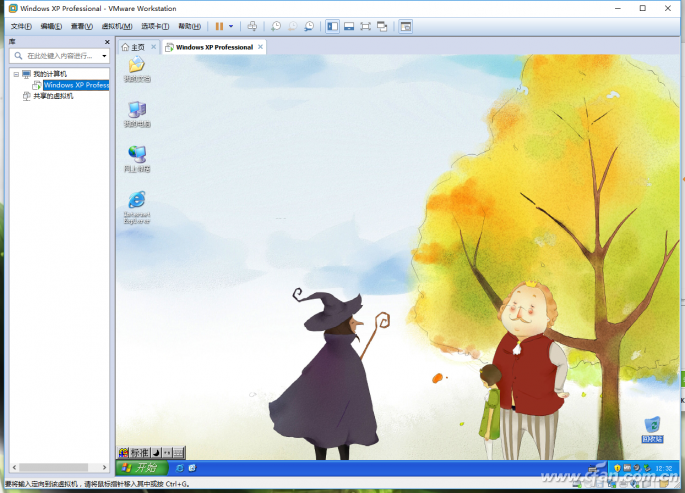Click the Internet Explorer desktop icon
Viewport: 685px width, 493px height.
[x=137, y=207]
